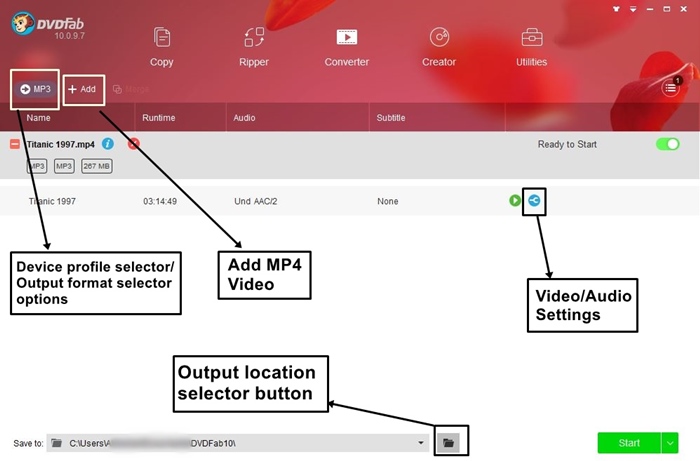700x461 pixels.
Task: Click the Subtitle column header
Action: click(x=391, y=118)
